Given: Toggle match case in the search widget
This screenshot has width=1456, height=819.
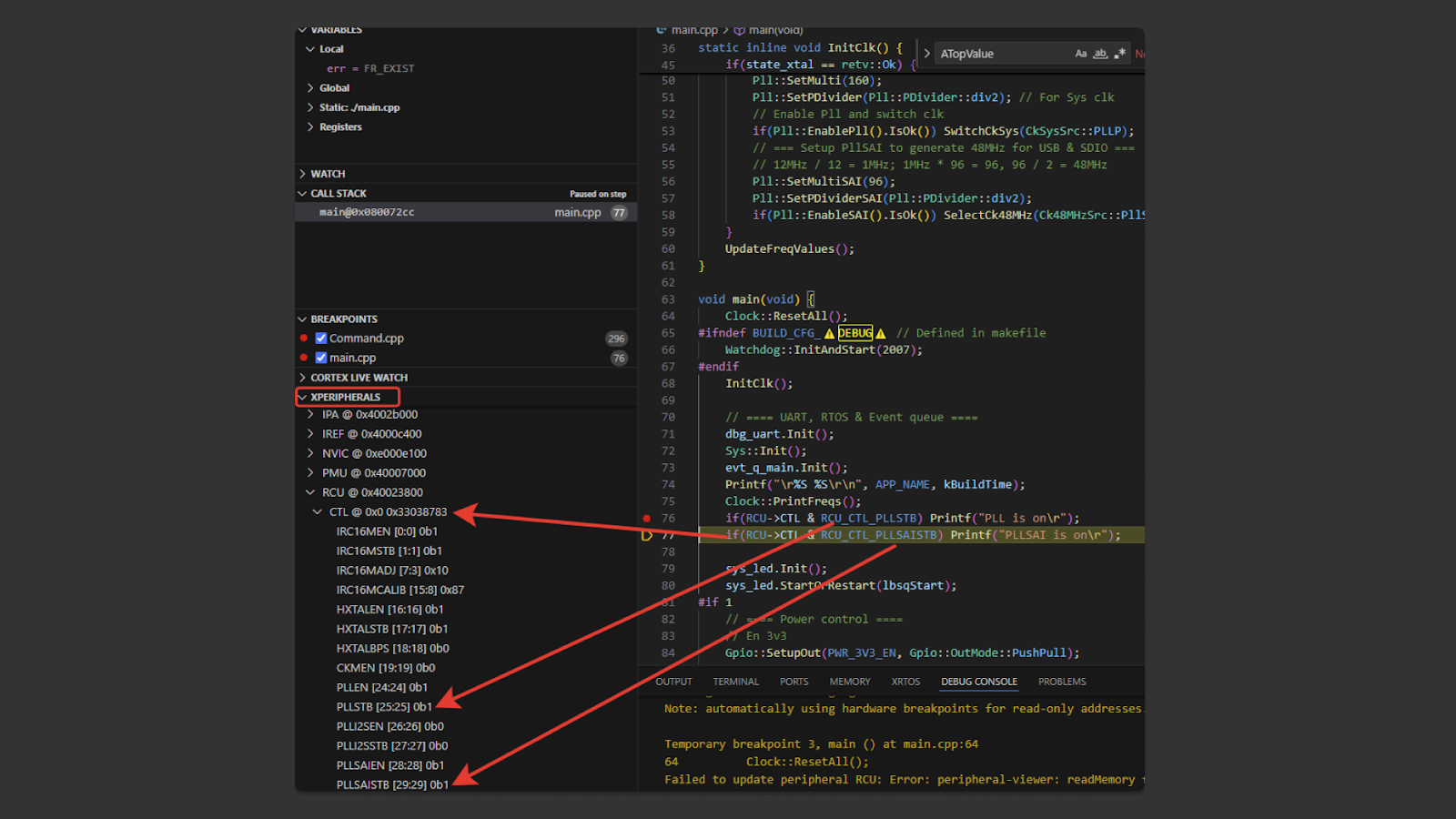Looking at the screenshot, I should point(1081,54).
